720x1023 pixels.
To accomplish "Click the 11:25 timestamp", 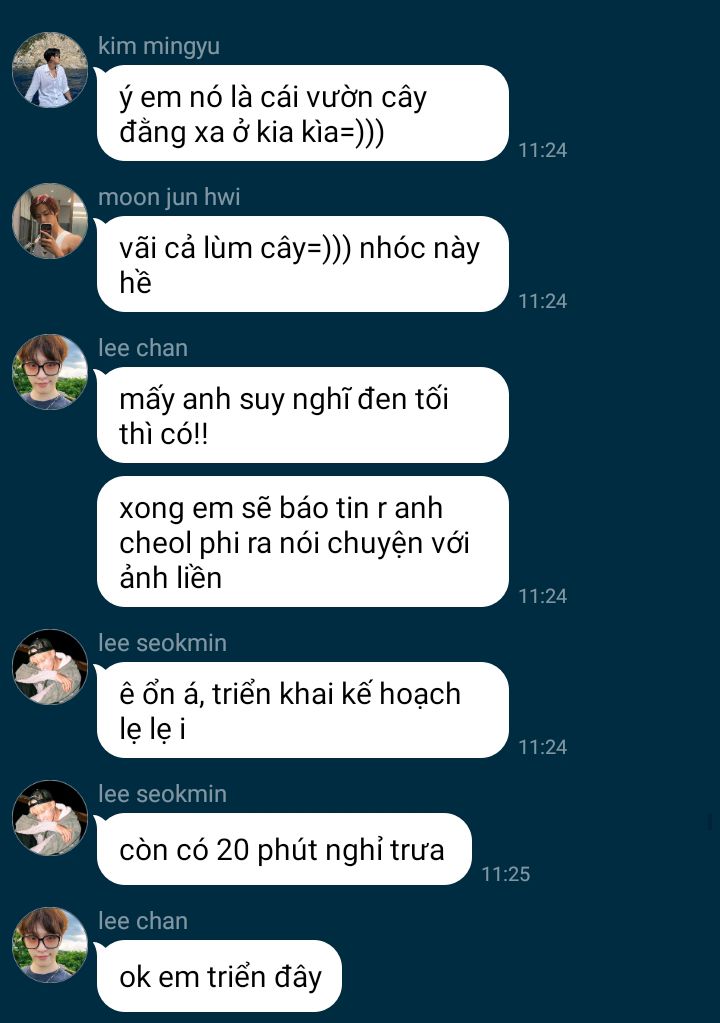I will [x=505, y=874].
